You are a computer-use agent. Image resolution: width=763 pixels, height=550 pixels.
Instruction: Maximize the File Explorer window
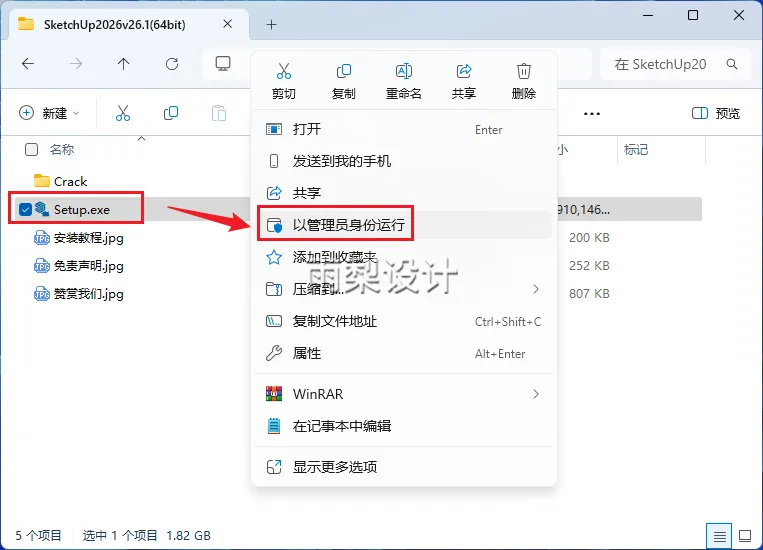pos(693,16)
